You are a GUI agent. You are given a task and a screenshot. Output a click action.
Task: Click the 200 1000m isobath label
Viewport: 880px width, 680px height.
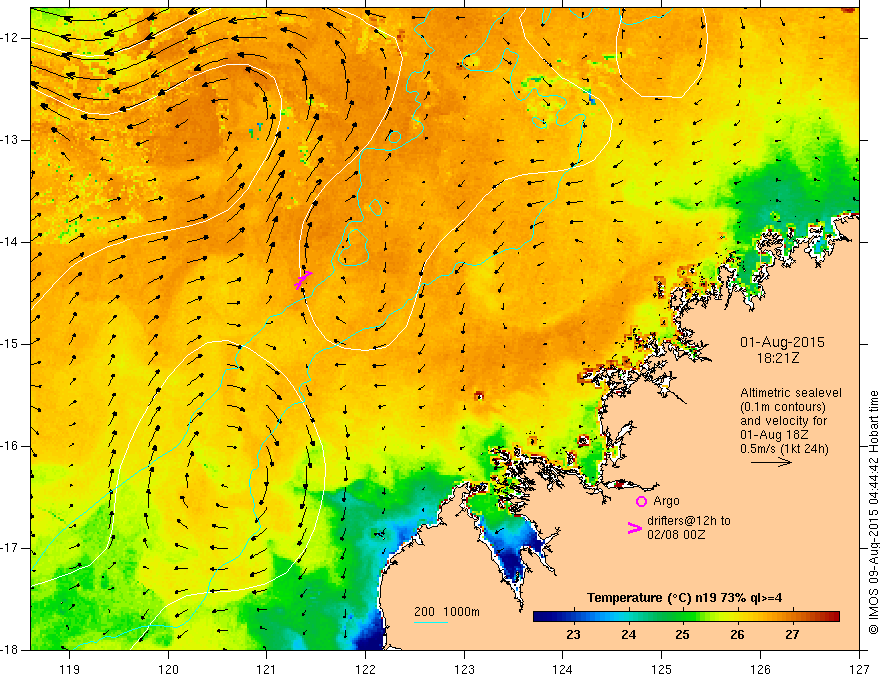pyautogui.click(x=447, y=612)
